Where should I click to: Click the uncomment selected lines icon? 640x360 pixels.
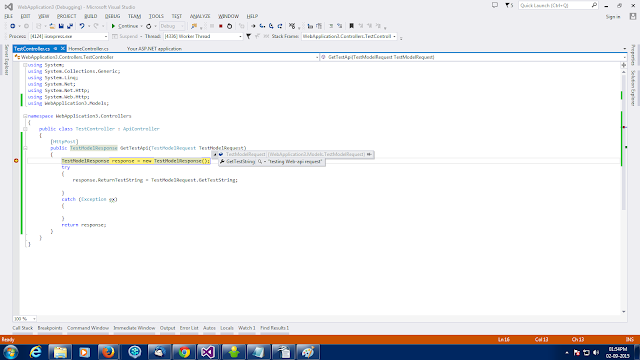340,26
